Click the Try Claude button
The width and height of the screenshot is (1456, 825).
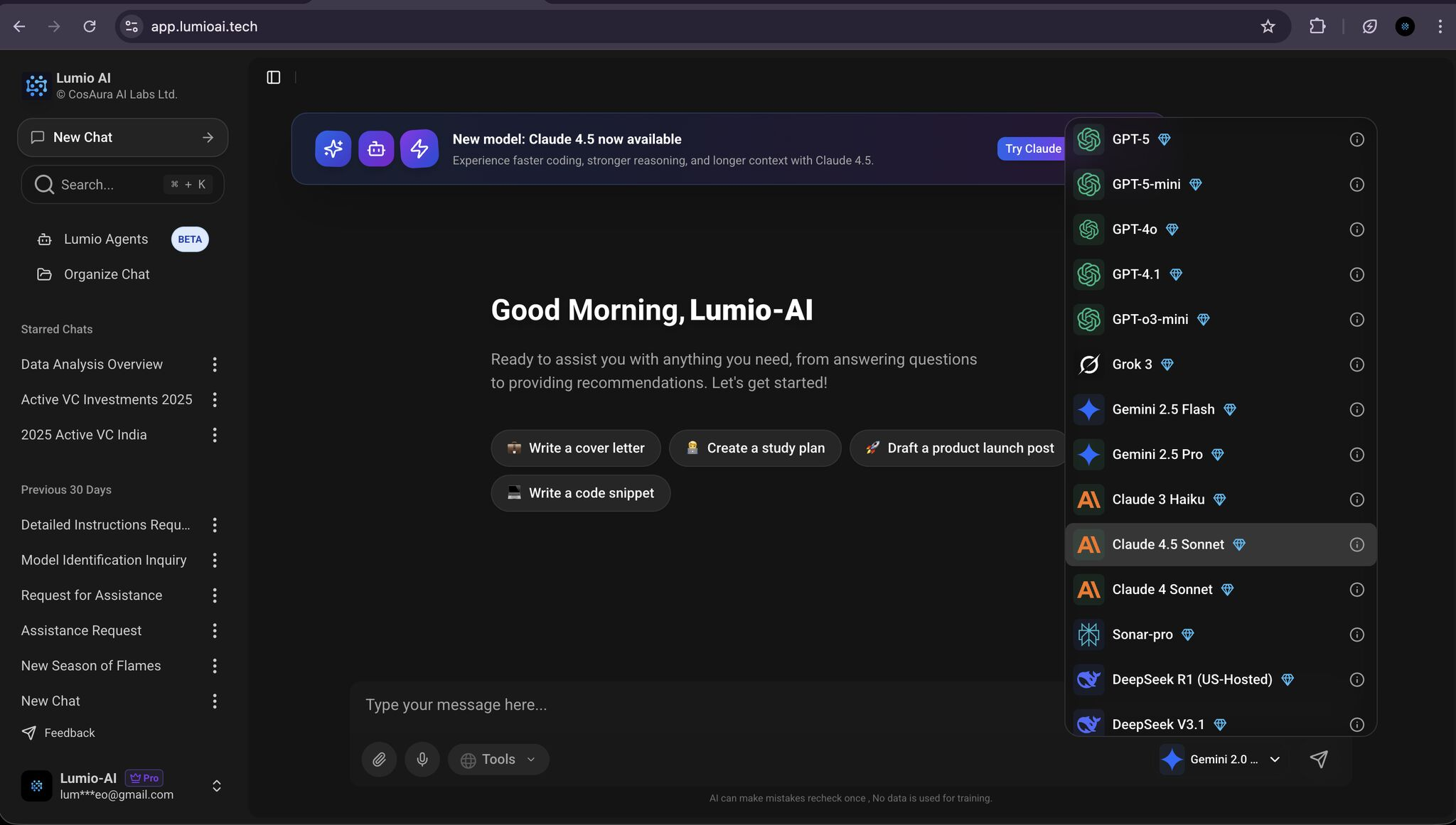pyautogui.click(x=1032, y=149)
